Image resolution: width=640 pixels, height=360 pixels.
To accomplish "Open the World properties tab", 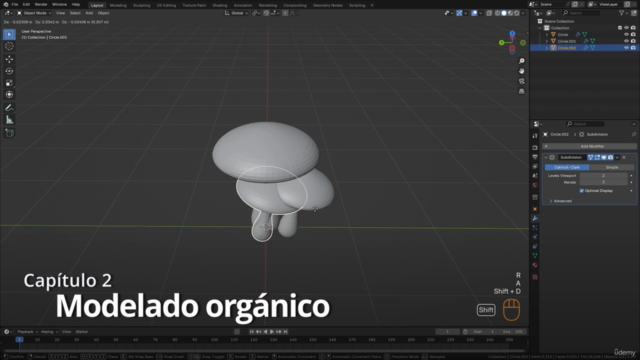I will click(535, 185).
